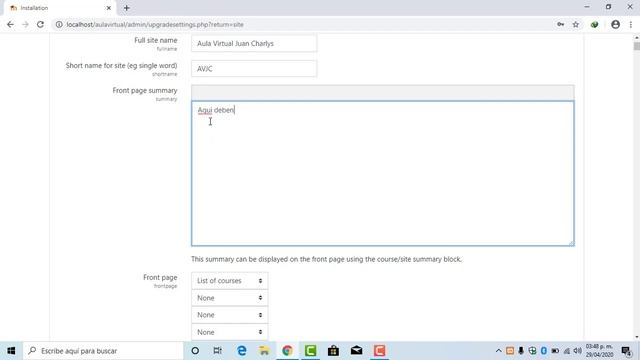Image resolution: width=640 pixels, height=360 pixels.
Task: Close the Installation tab
Action: (109, 8)
